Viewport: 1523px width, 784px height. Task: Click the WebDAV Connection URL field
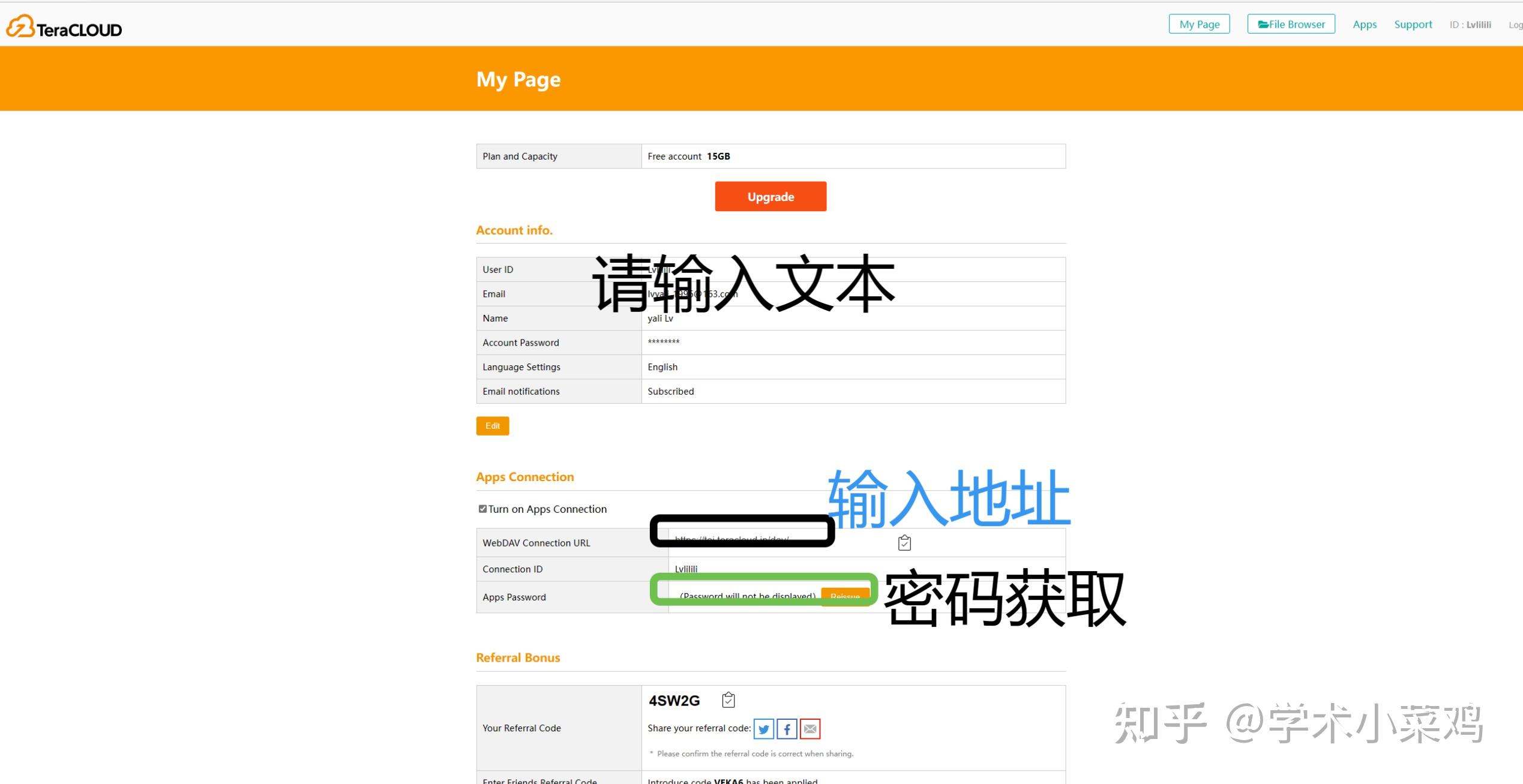point(732,539)
